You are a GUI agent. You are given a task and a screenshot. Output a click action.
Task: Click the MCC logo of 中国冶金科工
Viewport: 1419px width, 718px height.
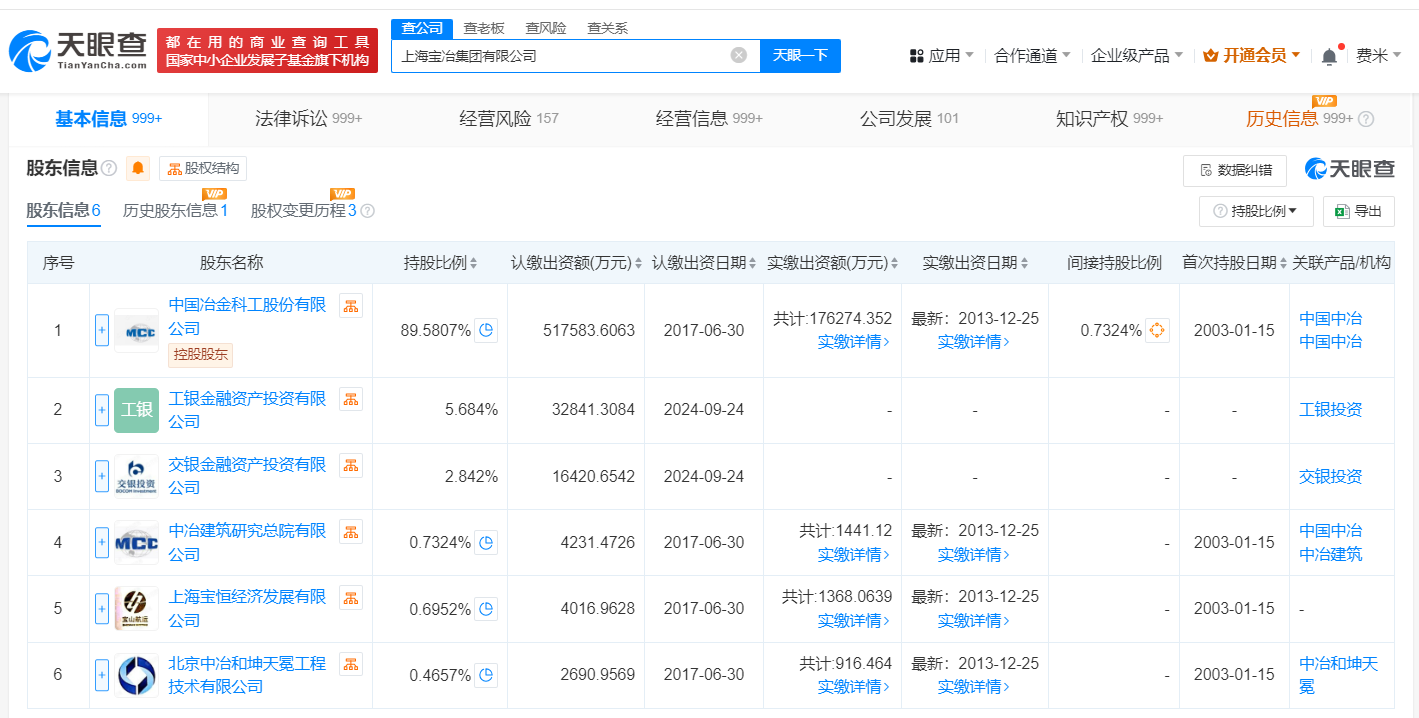(136, 330)
